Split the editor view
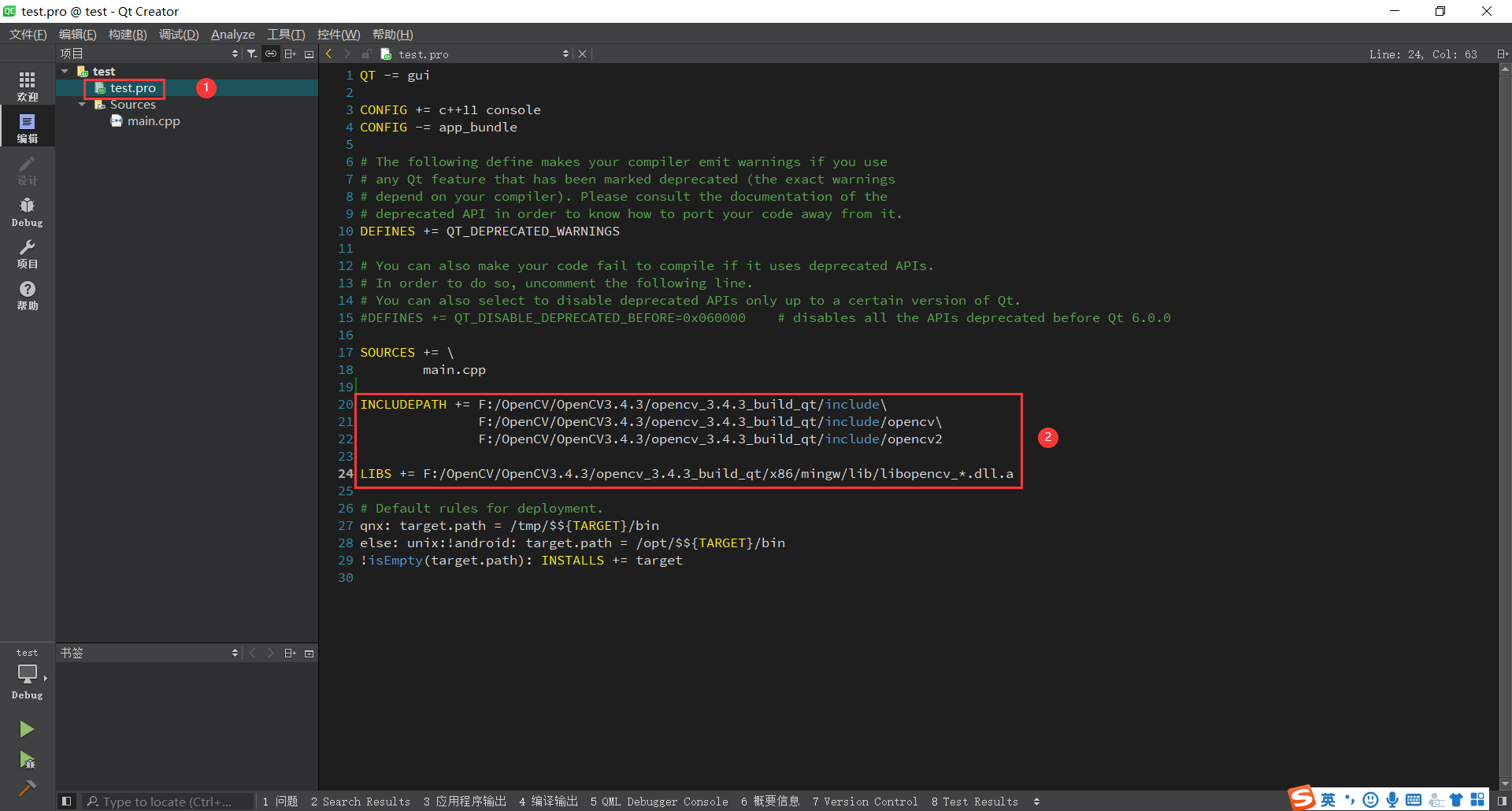1512x811 pixels. pos(1503,54)
